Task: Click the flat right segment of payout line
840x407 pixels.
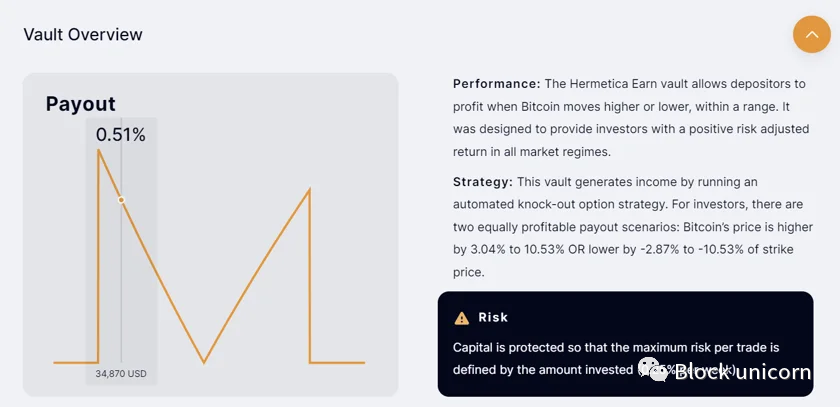Action: (337, 362)
